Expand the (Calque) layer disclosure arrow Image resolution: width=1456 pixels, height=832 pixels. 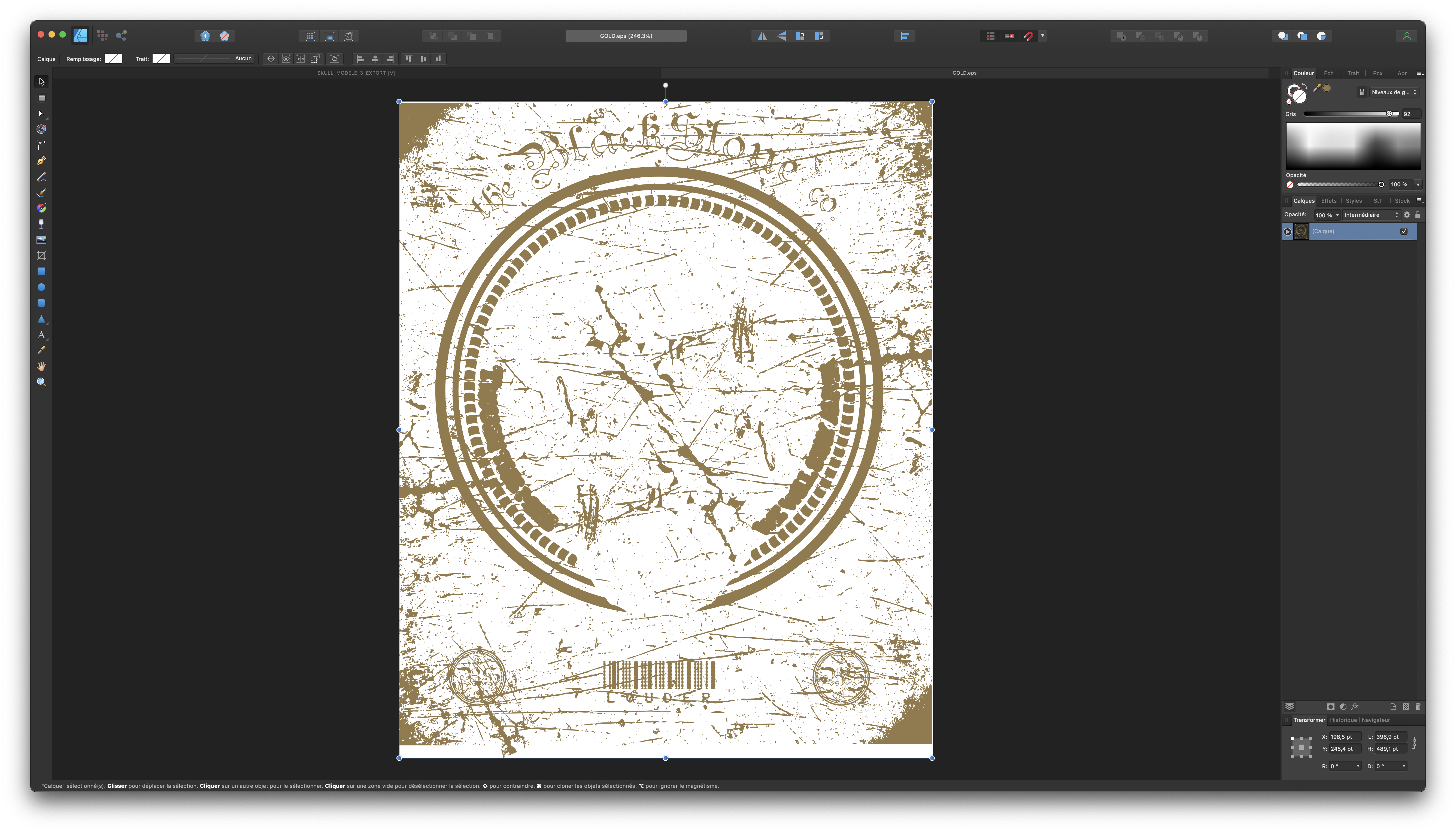pos(1287,231)
